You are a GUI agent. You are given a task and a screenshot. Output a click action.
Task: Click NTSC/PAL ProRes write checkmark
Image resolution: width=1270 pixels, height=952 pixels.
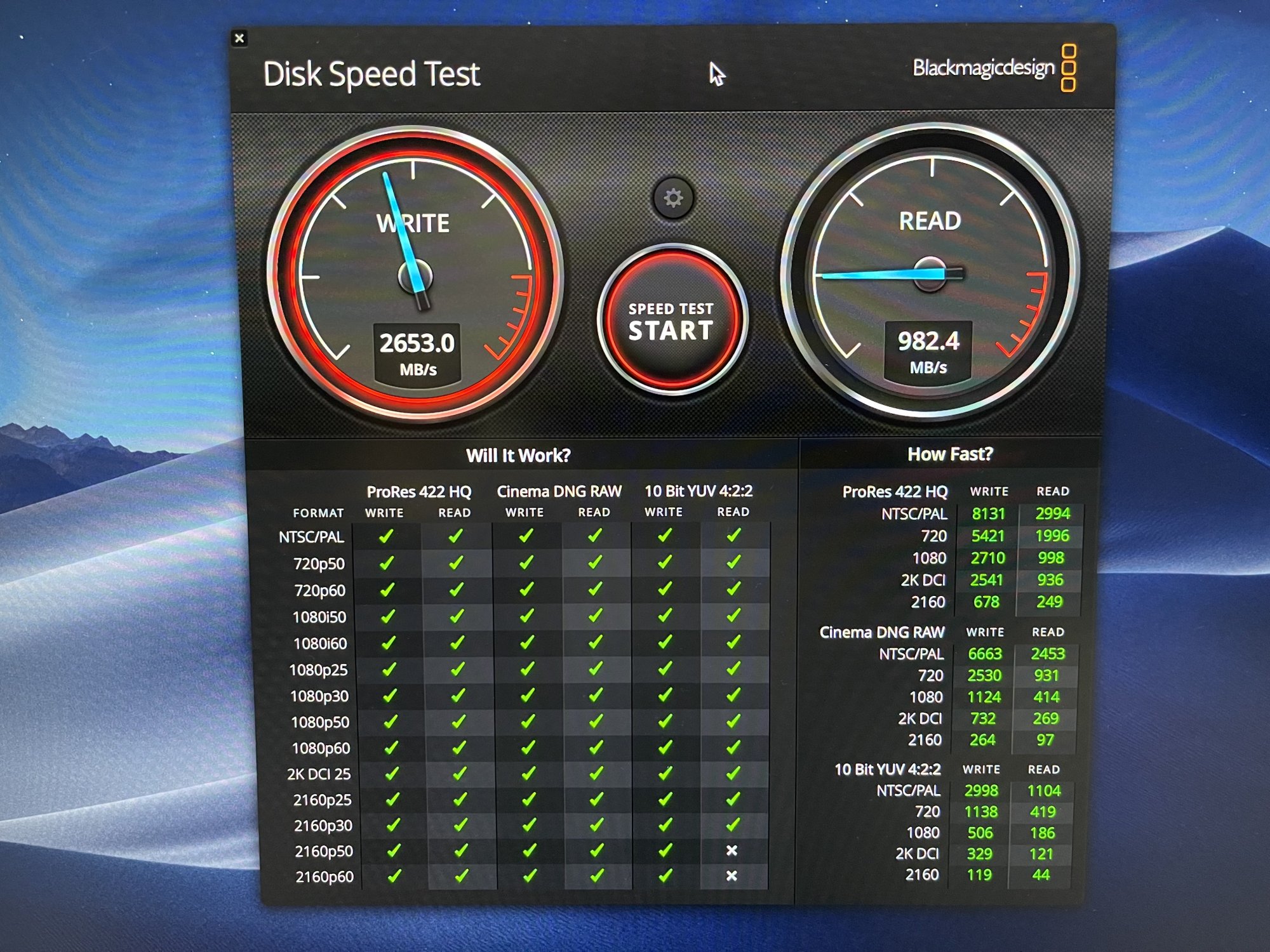point(385,537)
